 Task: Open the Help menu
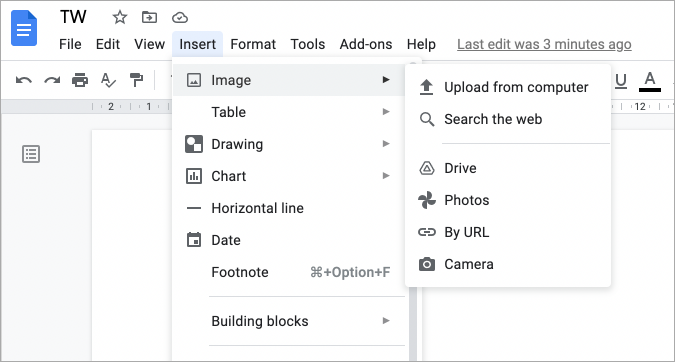point(421,44)
